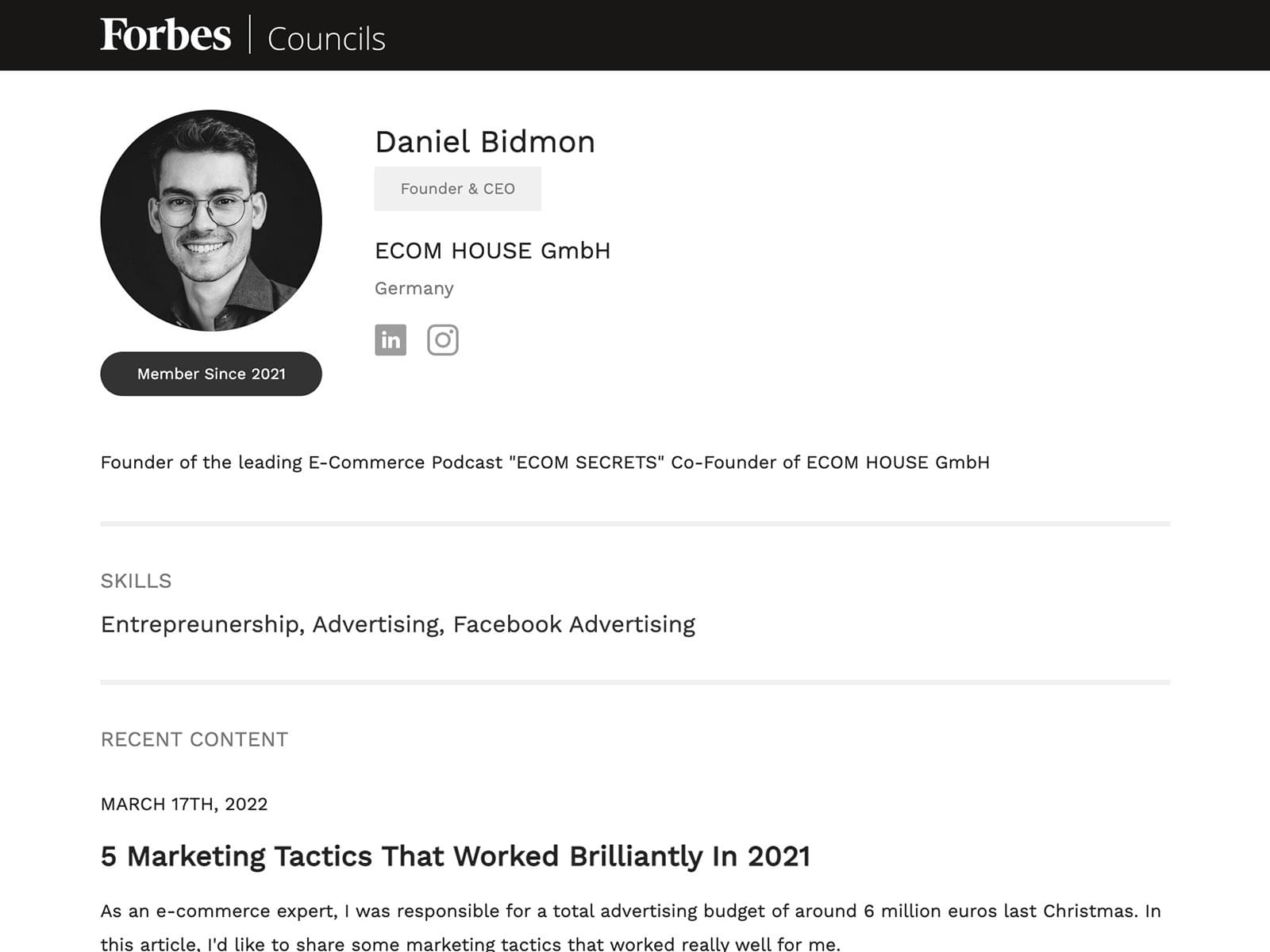The width and height of the screenshot is (1270, 952).
Task: Click the Forbes logo
Action: pyautogui.click(x=166, y=35)
